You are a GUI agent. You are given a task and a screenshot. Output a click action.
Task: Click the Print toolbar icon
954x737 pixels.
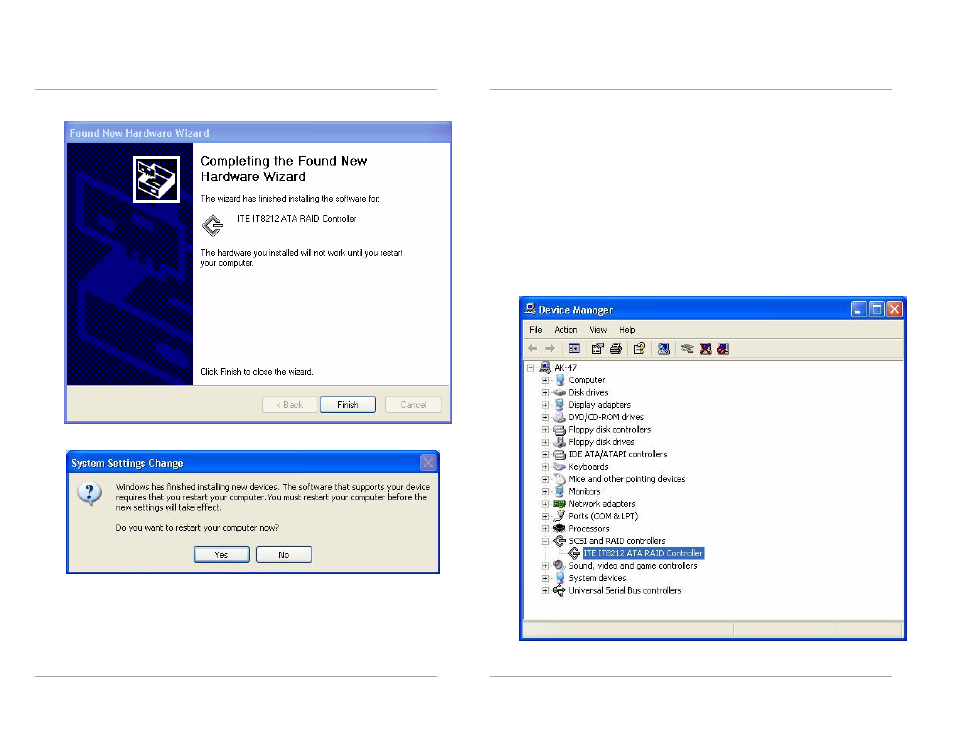[x=616, y=349]
